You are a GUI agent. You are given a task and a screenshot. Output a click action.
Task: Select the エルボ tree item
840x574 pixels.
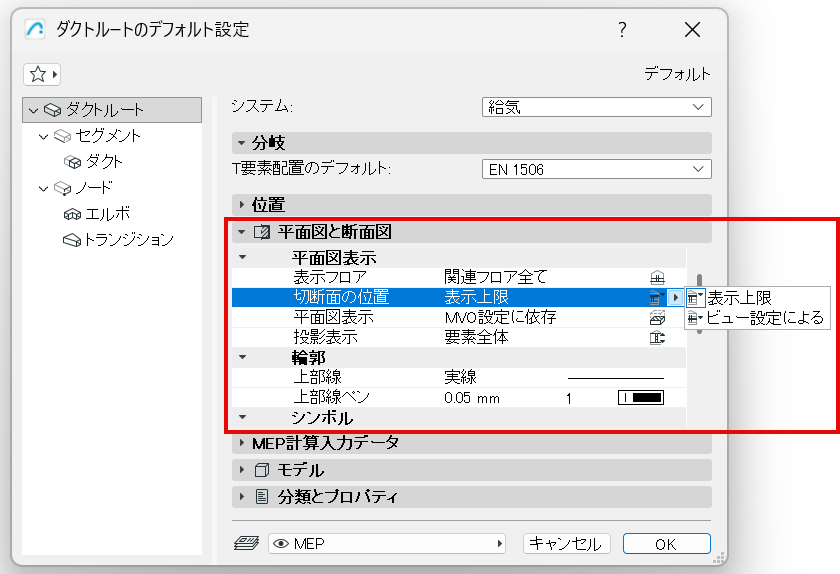107,213
